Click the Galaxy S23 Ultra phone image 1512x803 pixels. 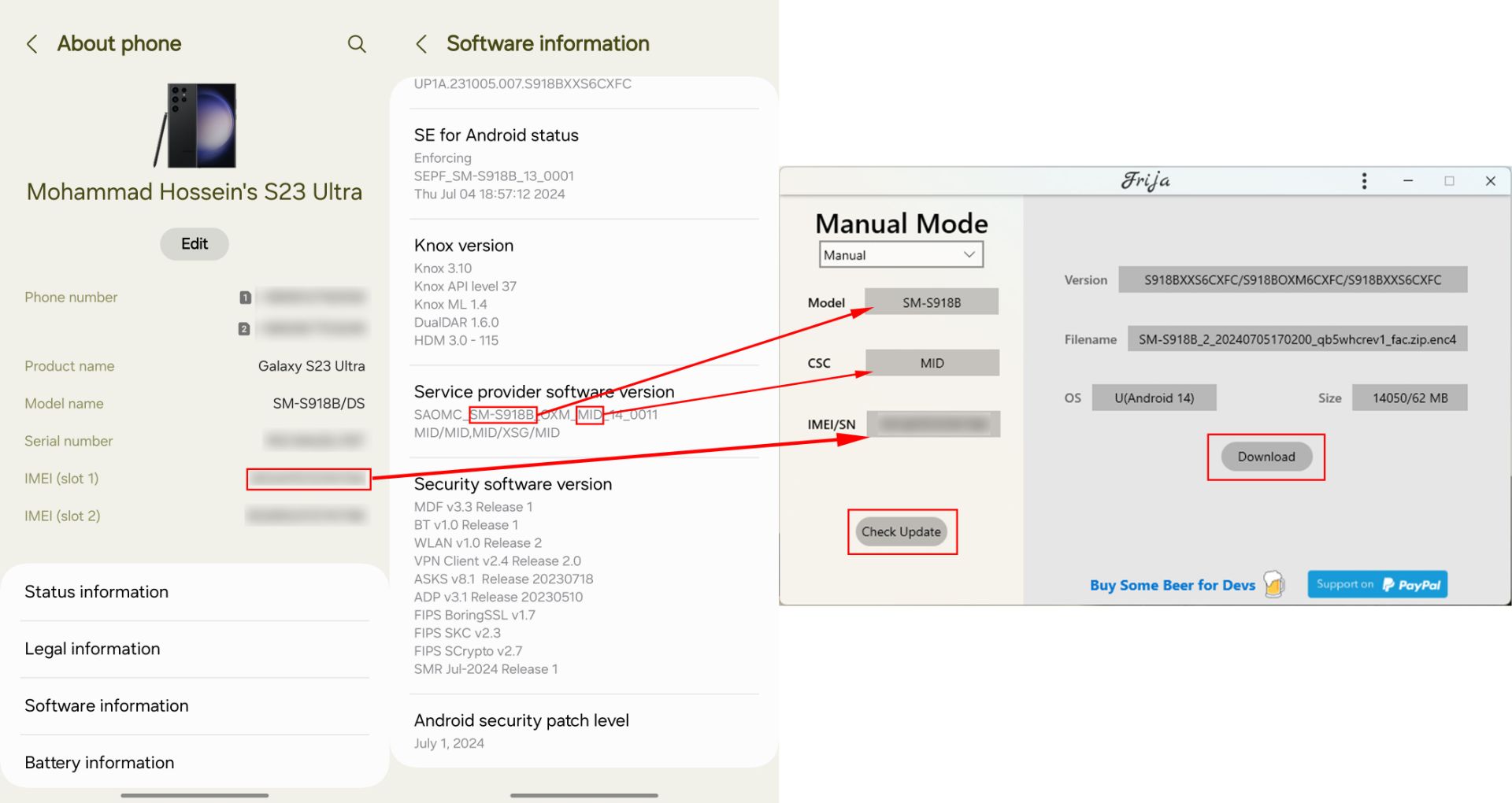tap(195, 125)
